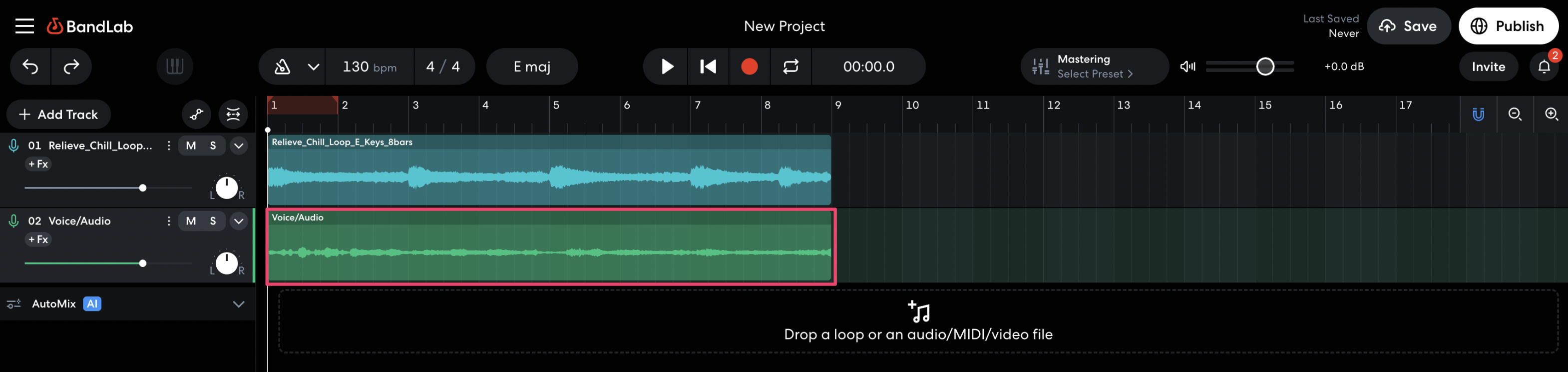Image resolution: width=1568 pixels, height=372 pixels.
Task: Open the hamburger main menu
Action: click(24, 26)
